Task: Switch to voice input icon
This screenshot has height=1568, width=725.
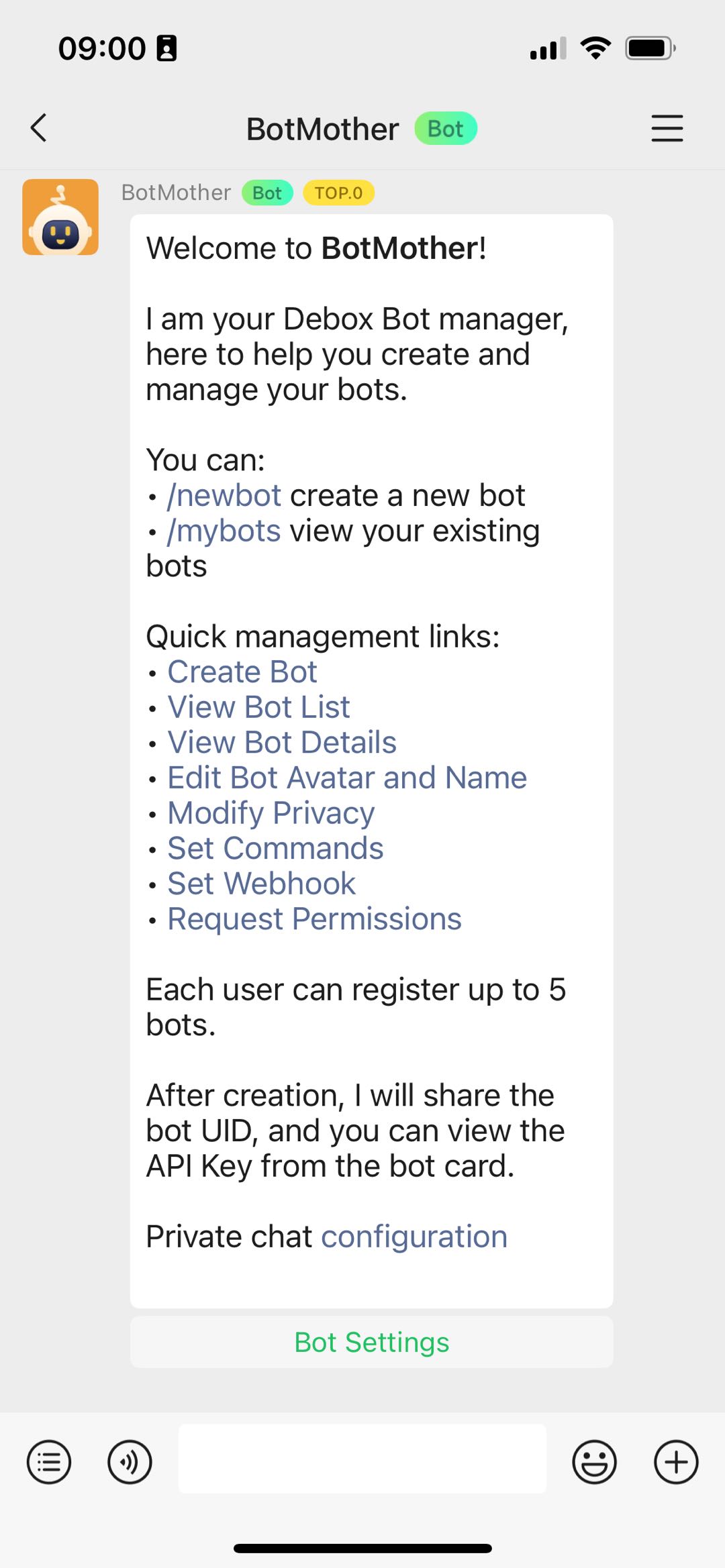Action: pyautogui.click(x=130, y=1461)
